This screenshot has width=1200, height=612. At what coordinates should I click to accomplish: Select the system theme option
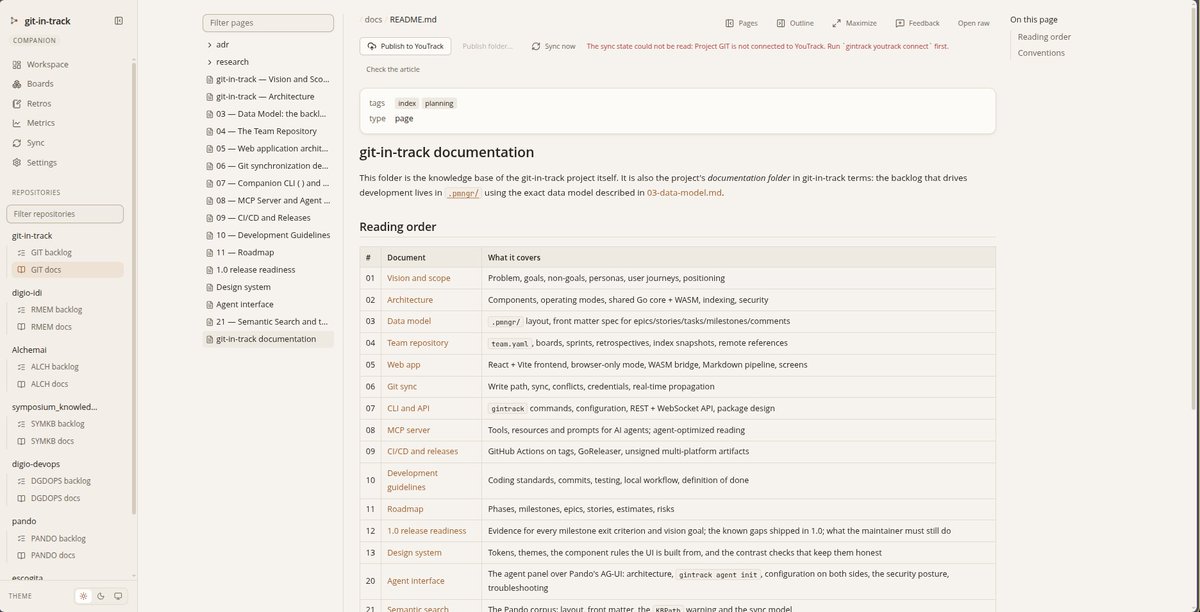point(118,596)
